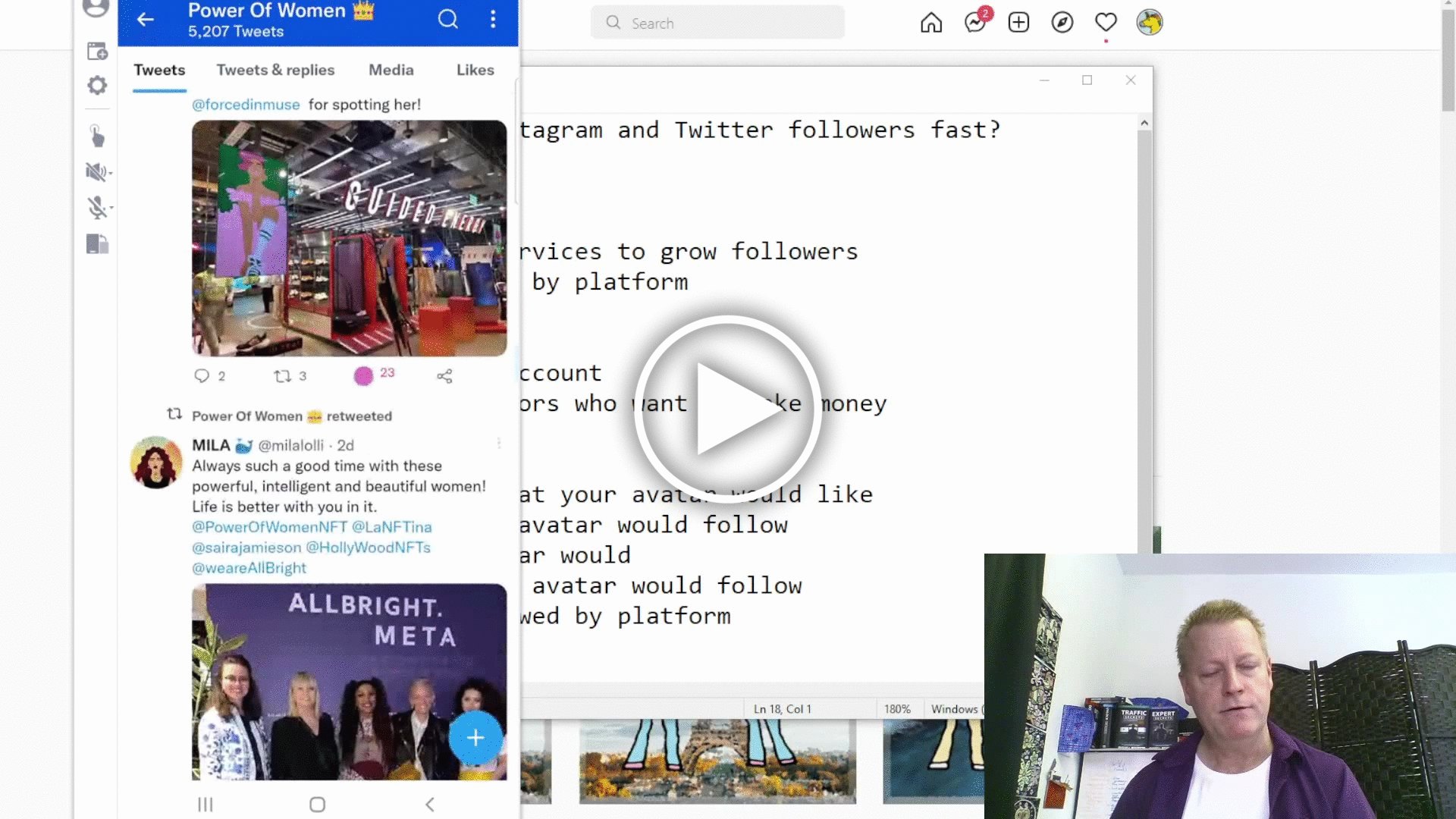
Task: Toggle speaker mute in the emulator sidebar
Action: tap(97, 172)
